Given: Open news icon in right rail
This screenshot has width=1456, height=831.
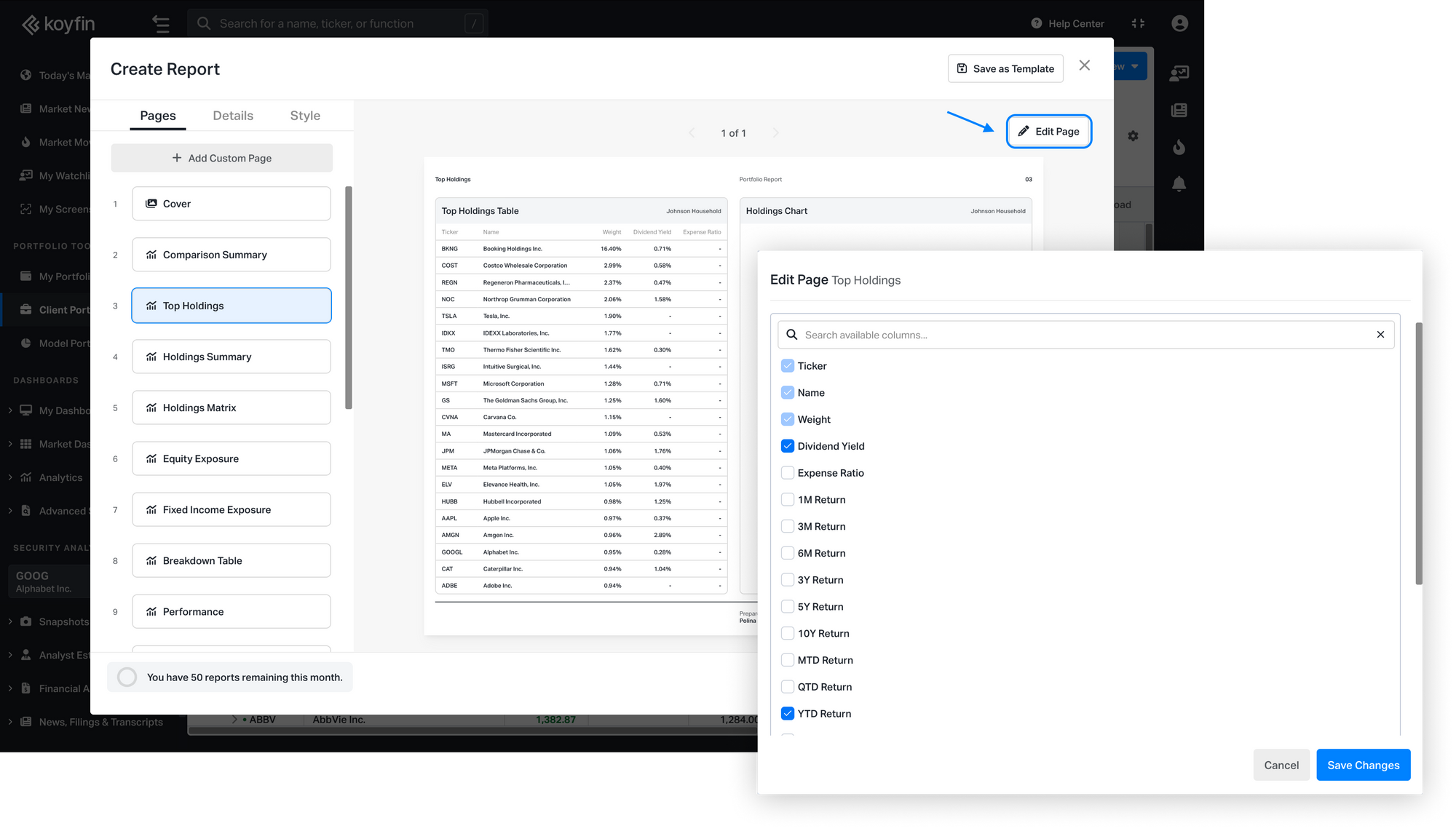Looking at the screenshot, I should 1179,111.
